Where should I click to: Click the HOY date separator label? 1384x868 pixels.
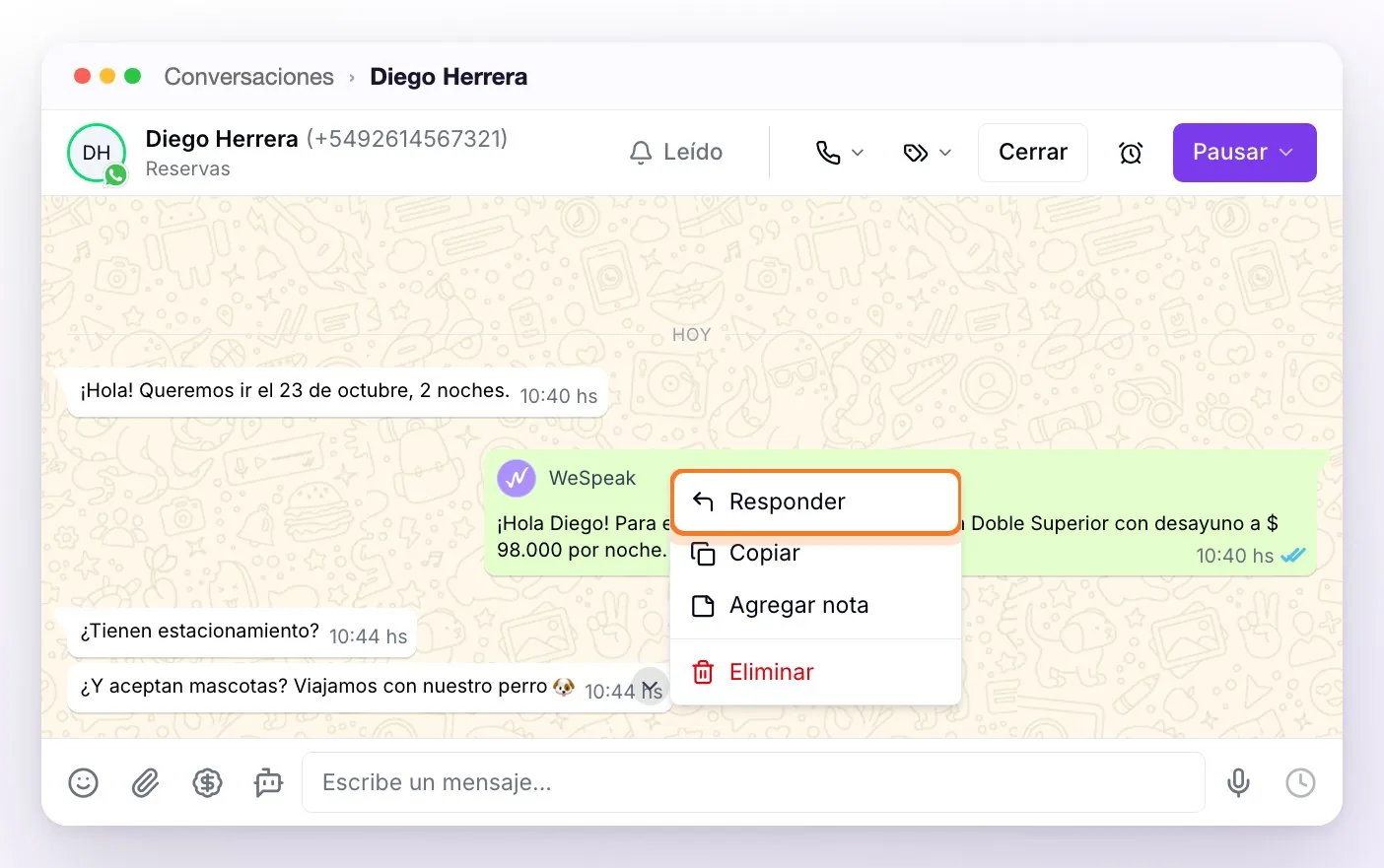coord(691,335)
